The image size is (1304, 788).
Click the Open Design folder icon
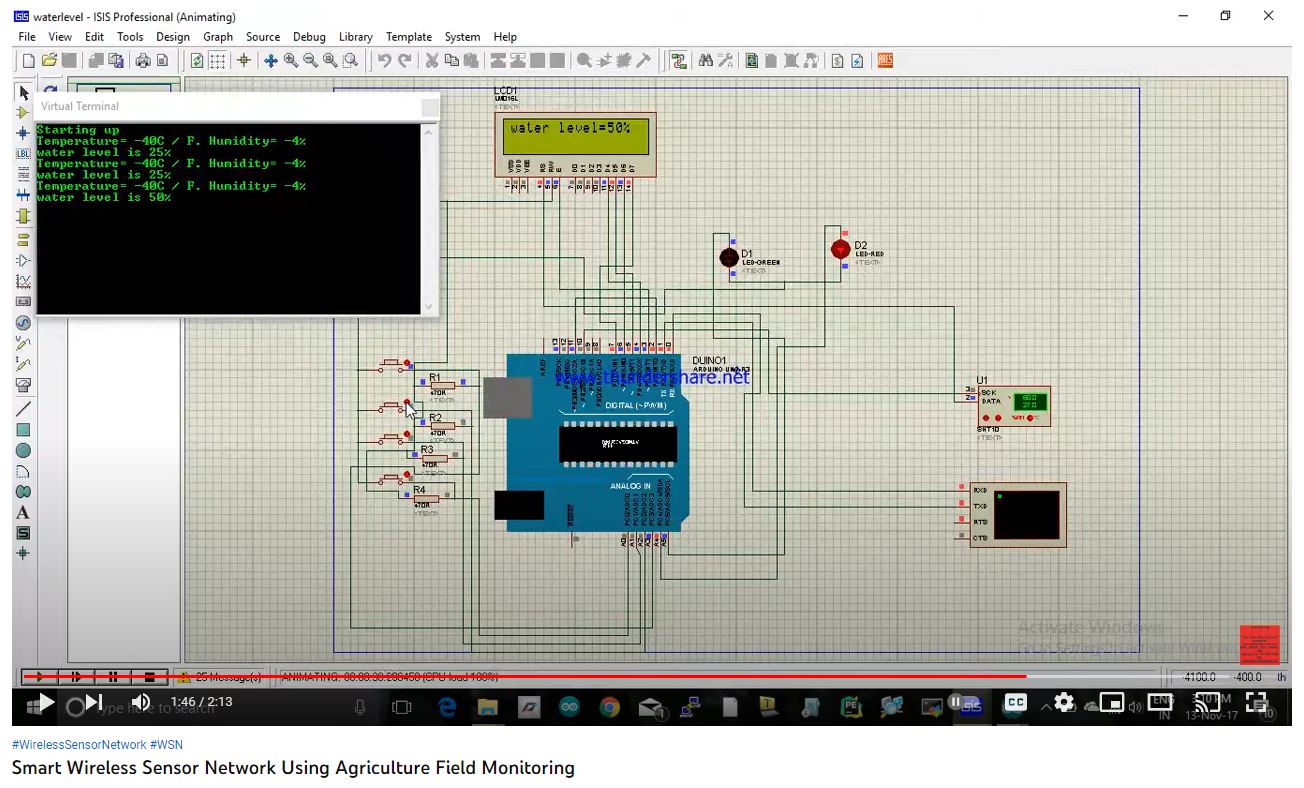49,61
